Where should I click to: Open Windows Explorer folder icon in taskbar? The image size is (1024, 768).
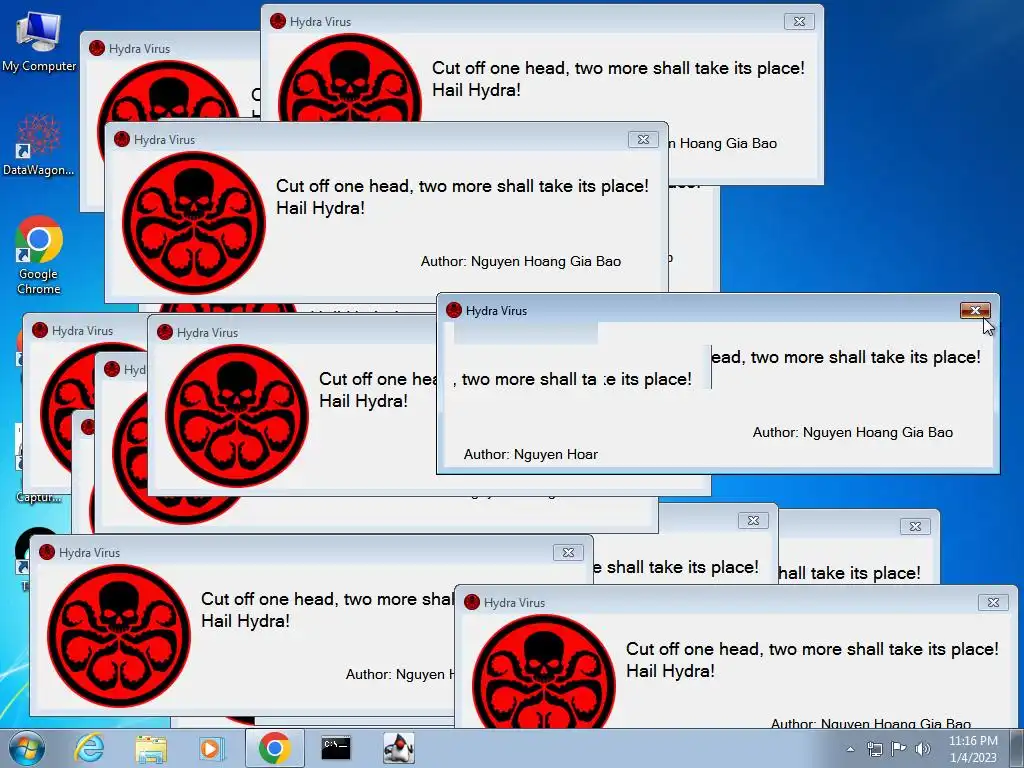[151, 749]
